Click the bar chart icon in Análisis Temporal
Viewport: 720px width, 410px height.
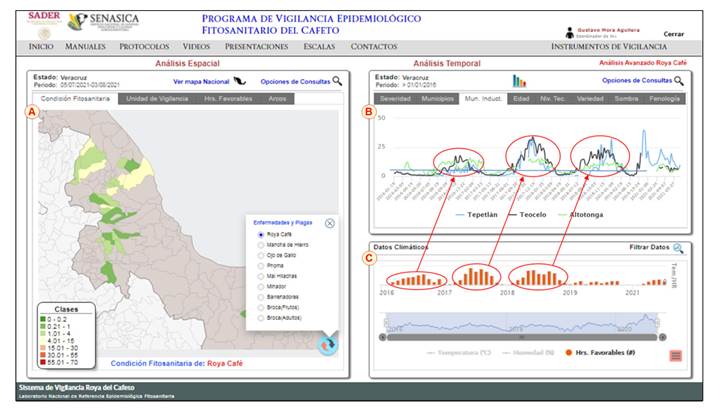519,81
